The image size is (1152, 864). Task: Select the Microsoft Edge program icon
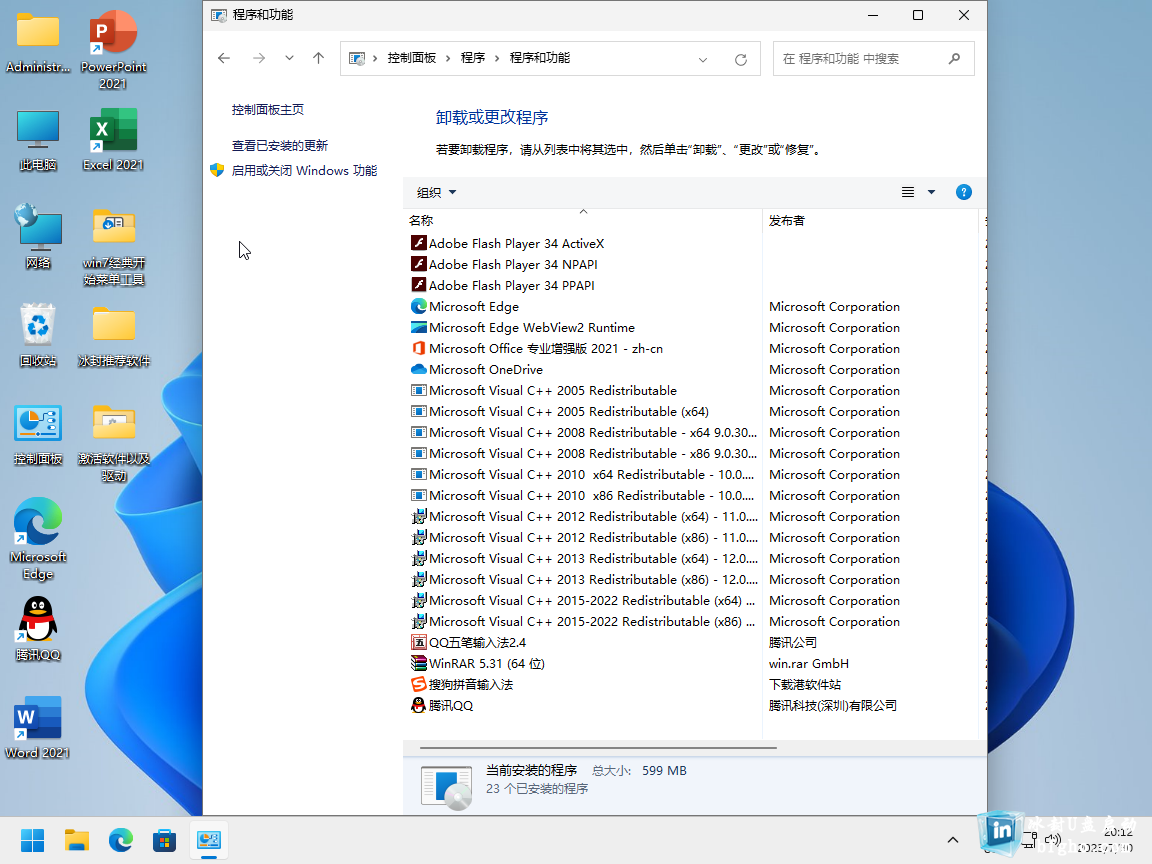point(419,306)
